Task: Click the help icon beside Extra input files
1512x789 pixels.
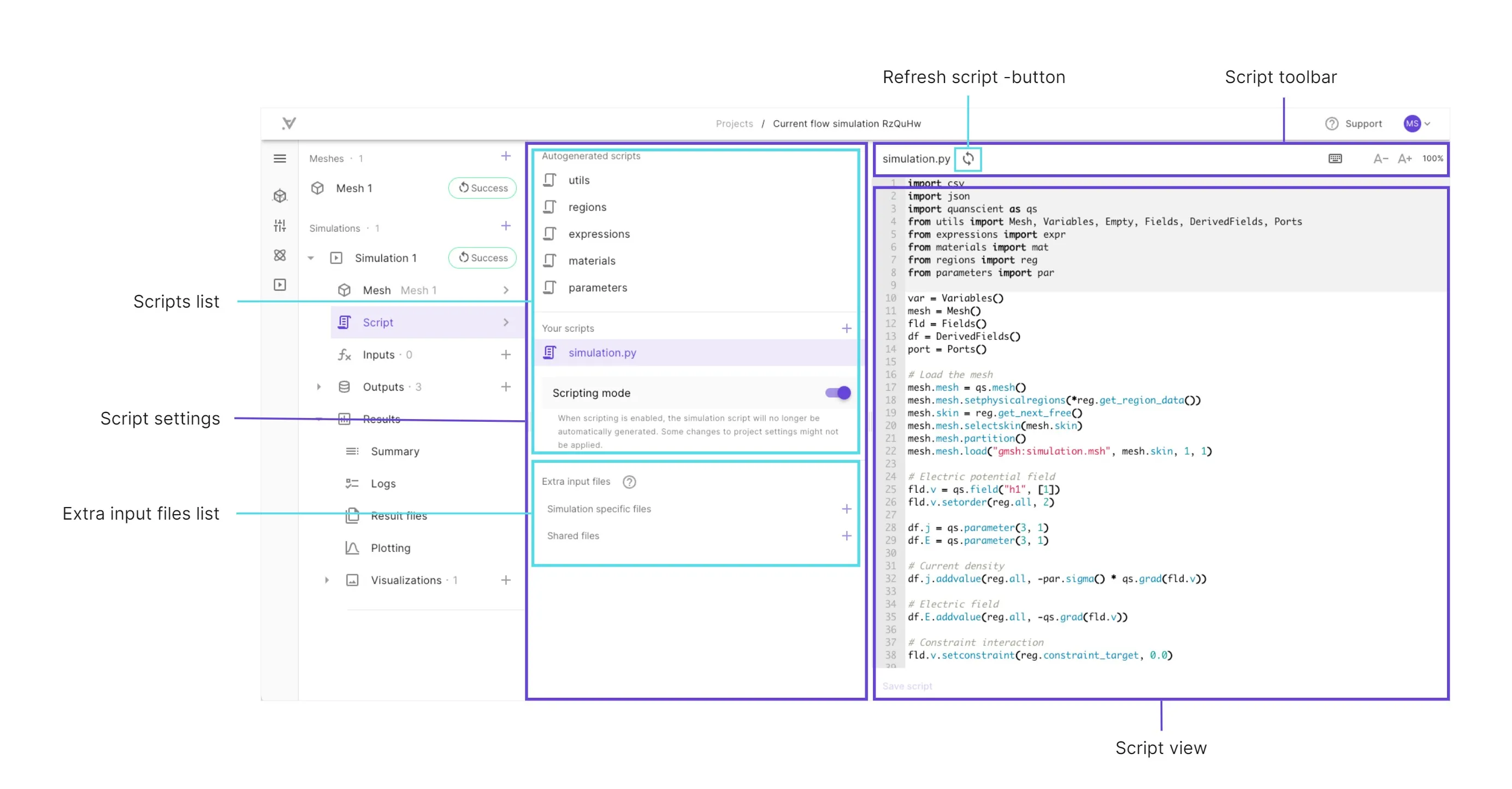Action: click(629, 482)
